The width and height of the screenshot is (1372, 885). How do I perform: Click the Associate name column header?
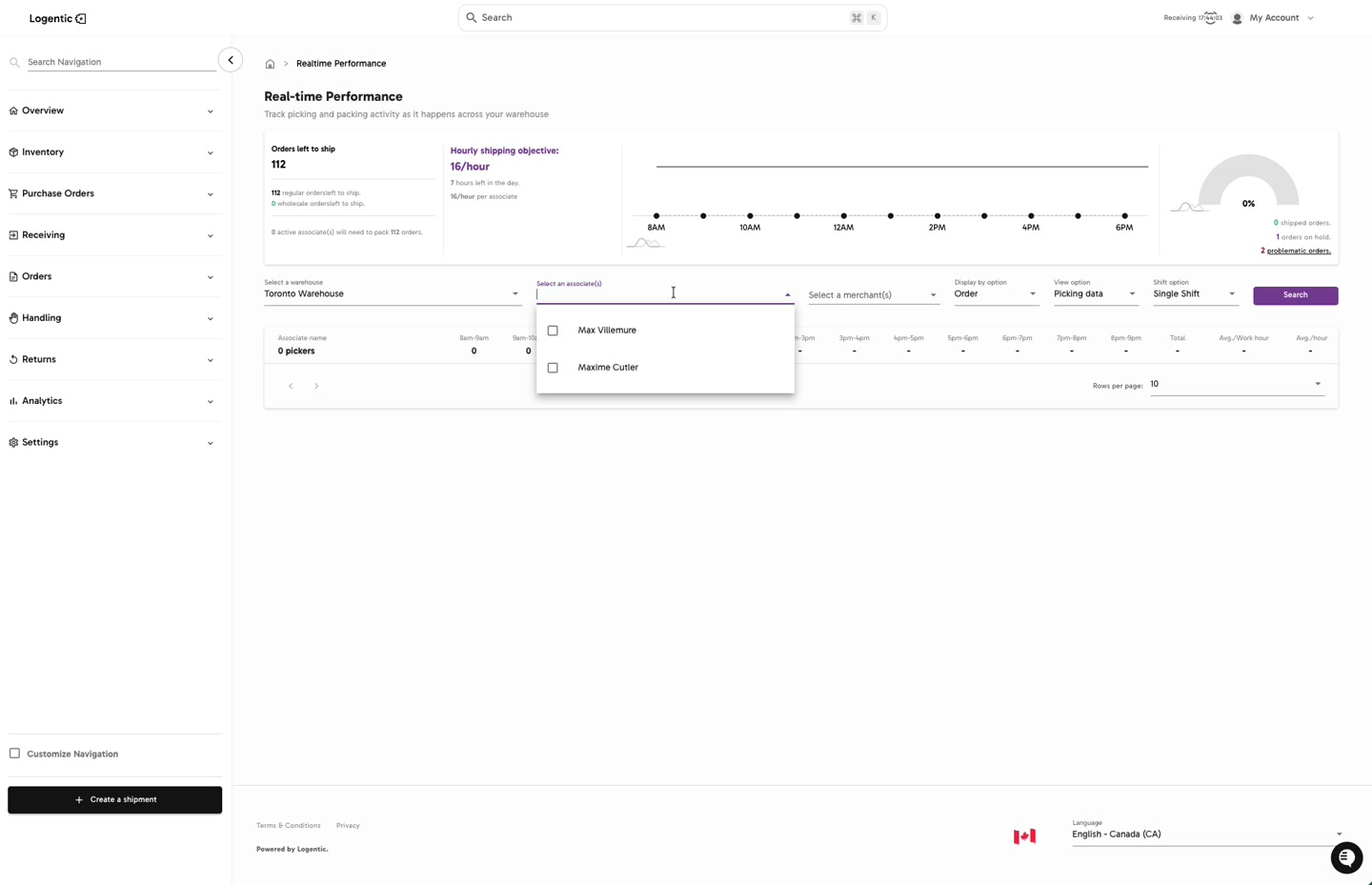[302, 338]
